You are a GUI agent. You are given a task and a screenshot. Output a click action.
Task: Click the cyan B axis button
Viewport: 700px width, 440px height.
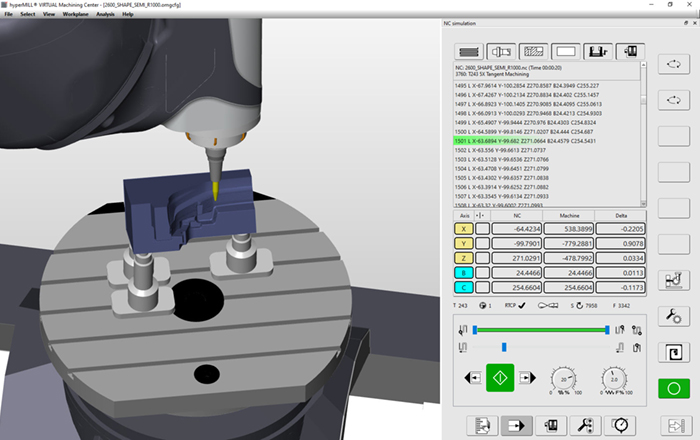pos(464,273)
